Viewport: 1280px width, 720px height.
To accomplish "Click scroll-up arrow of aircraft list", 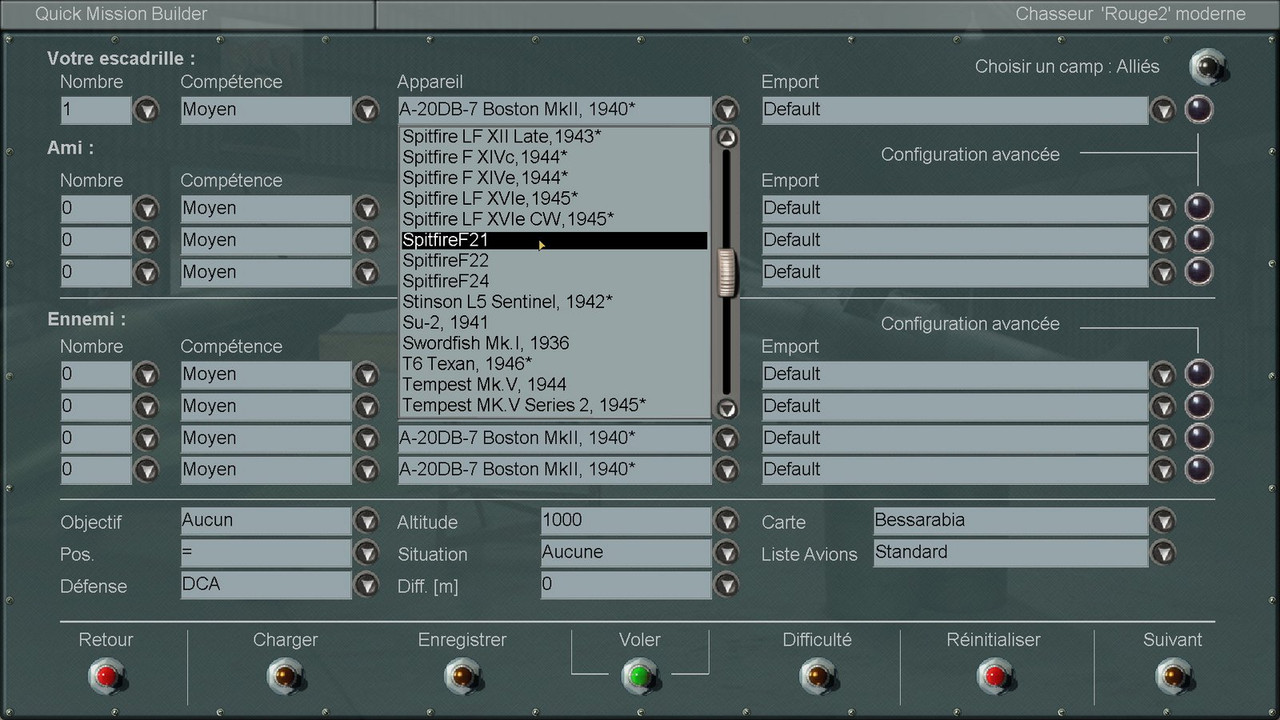I will click(x=727, y=138).
